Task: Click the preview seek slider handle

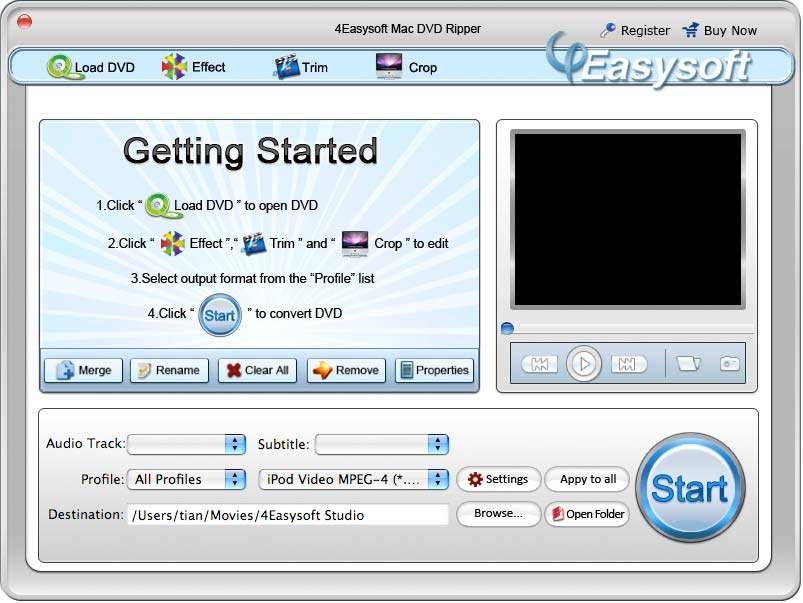Action: [x=507, y=328]
